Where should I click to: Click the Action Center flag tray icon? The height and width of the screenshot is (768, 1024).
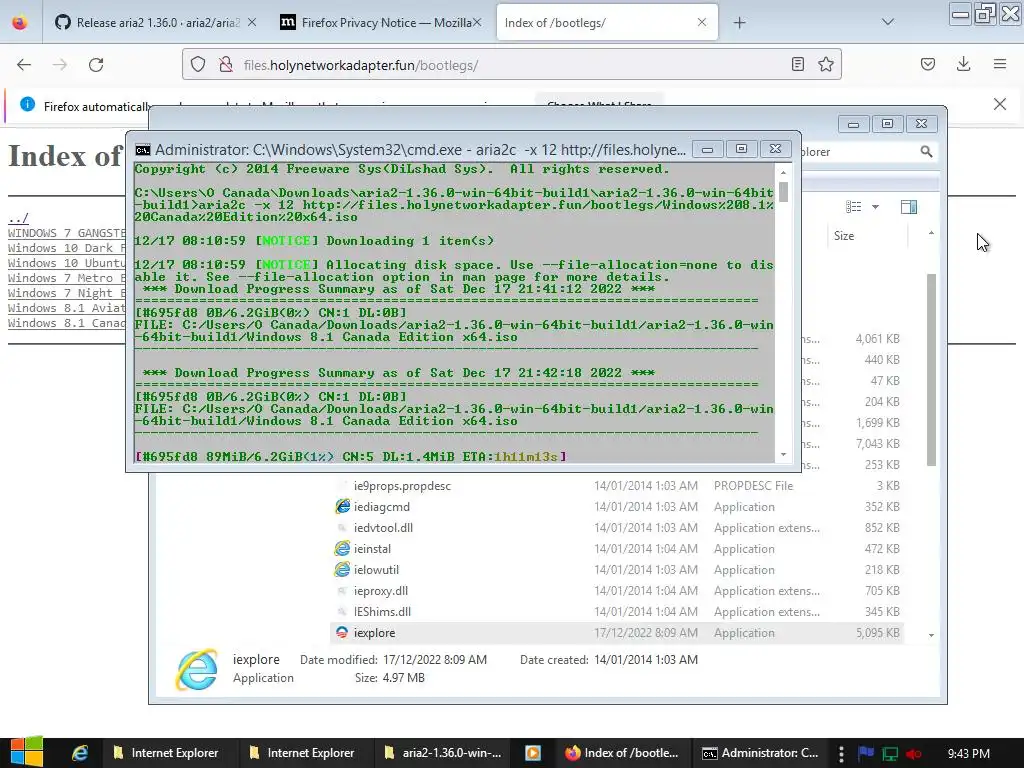pos(866,753)
